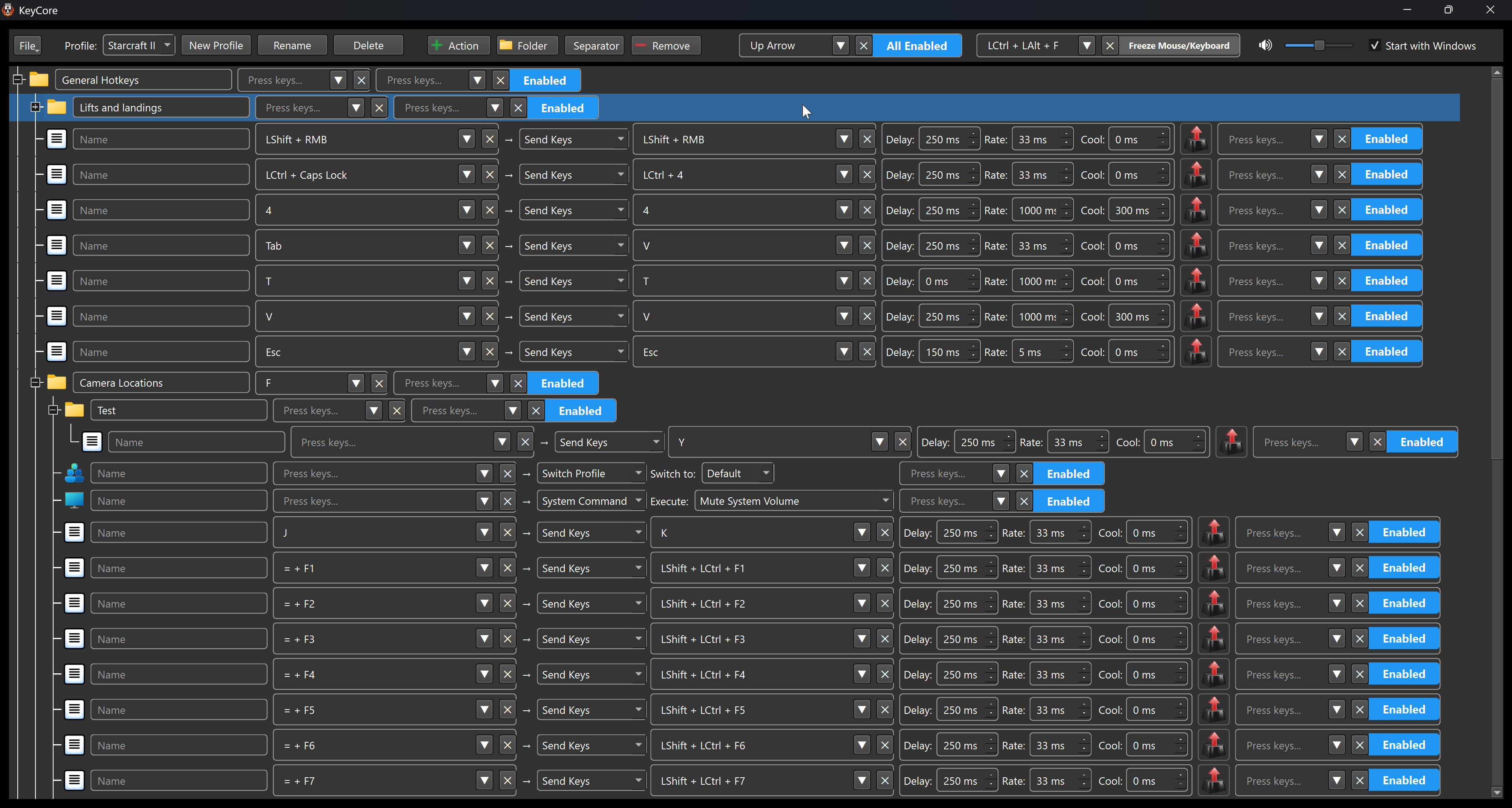The width and height of the screenshot is (1512, 808).
Task: Click the KeyCore logo in the title bar
Action: point(7,9)
